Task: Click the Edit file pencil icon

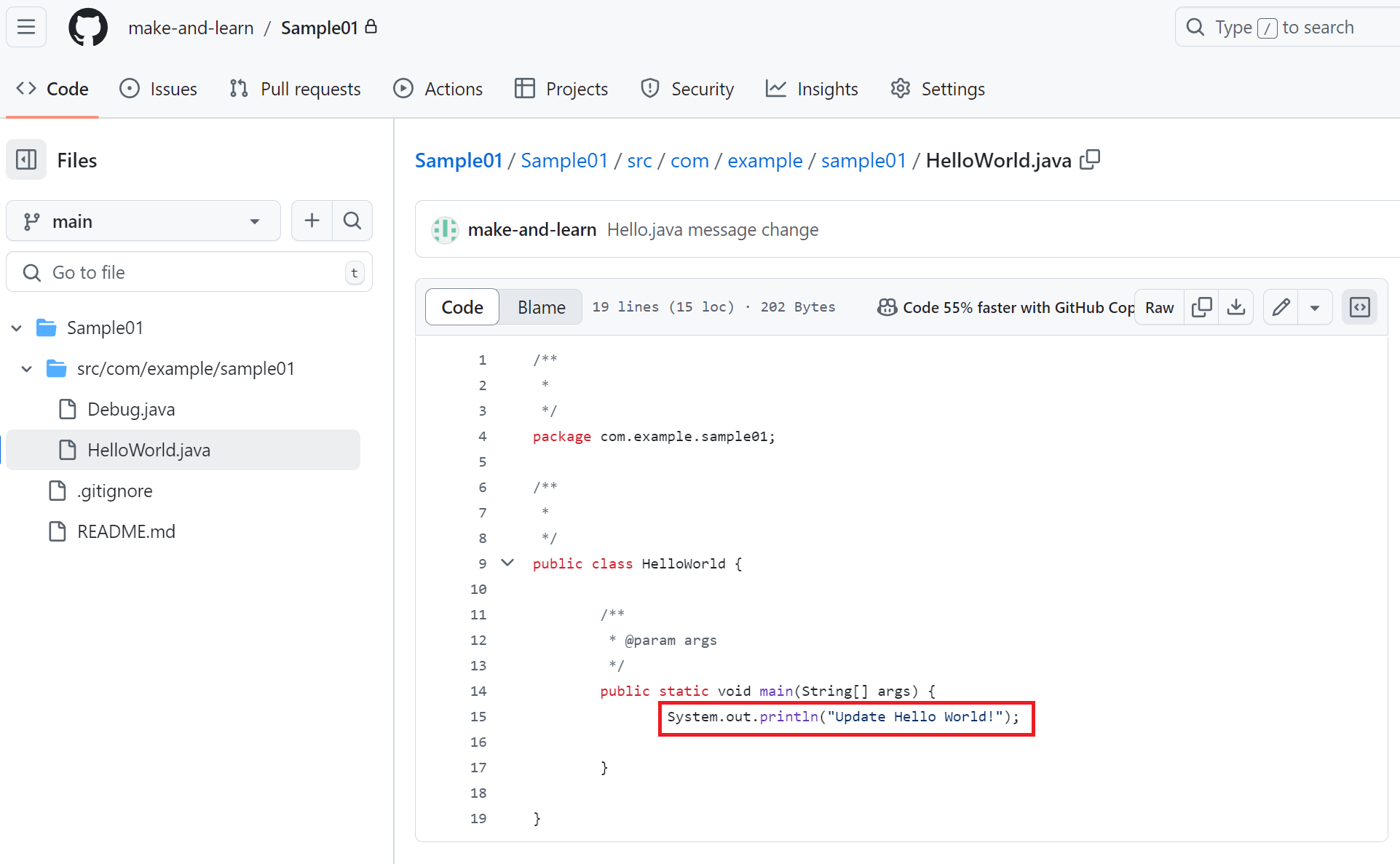Action: point(1283,307)
